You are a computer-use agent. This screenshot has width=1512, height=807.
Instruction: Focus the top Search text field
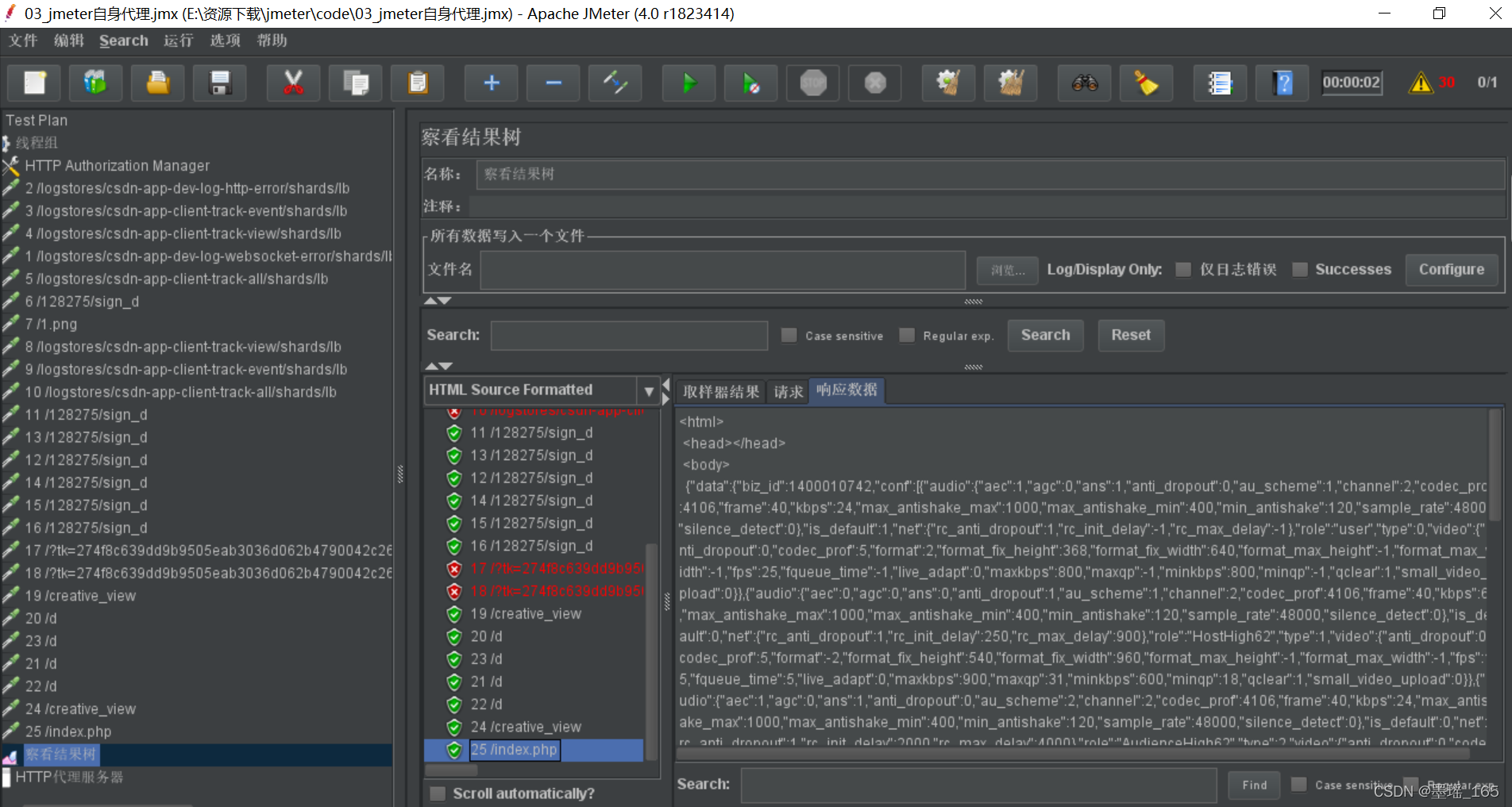629,335
